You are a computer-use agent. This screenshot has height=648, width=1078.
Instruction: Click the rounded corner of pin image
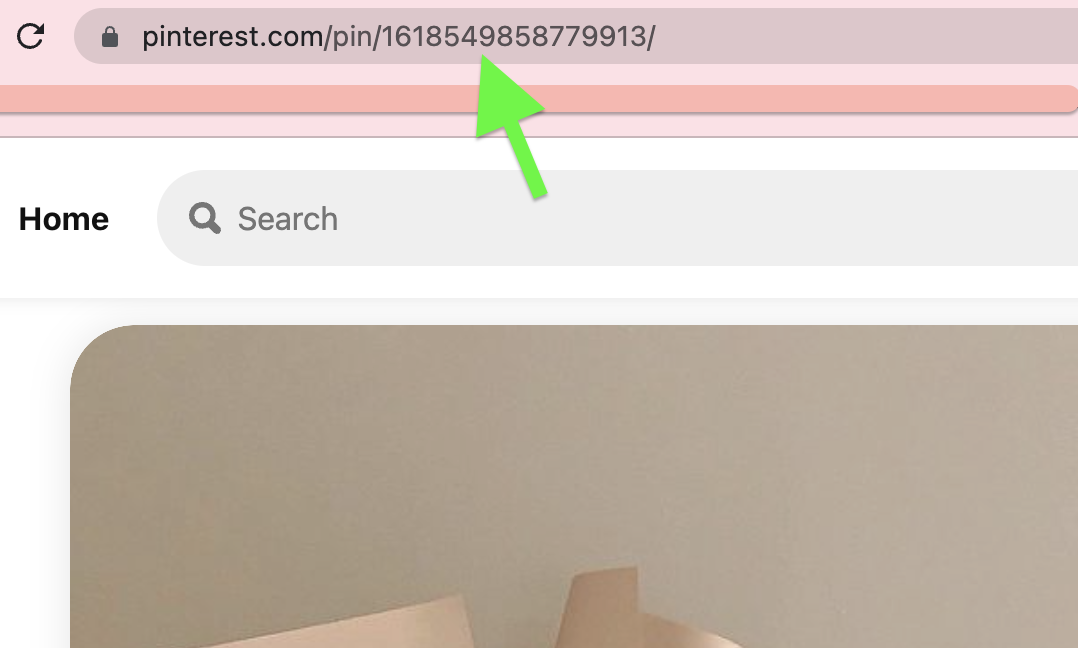[x=93, y=347]
